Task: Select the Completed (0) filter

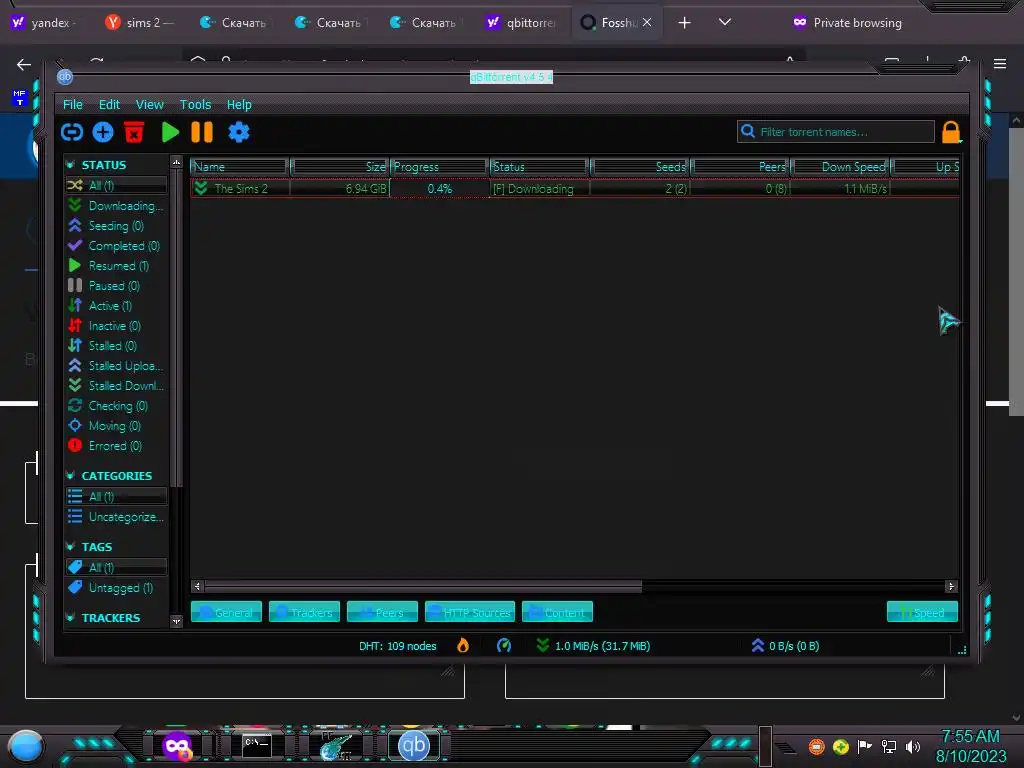Action: click(x=116, y=246)
